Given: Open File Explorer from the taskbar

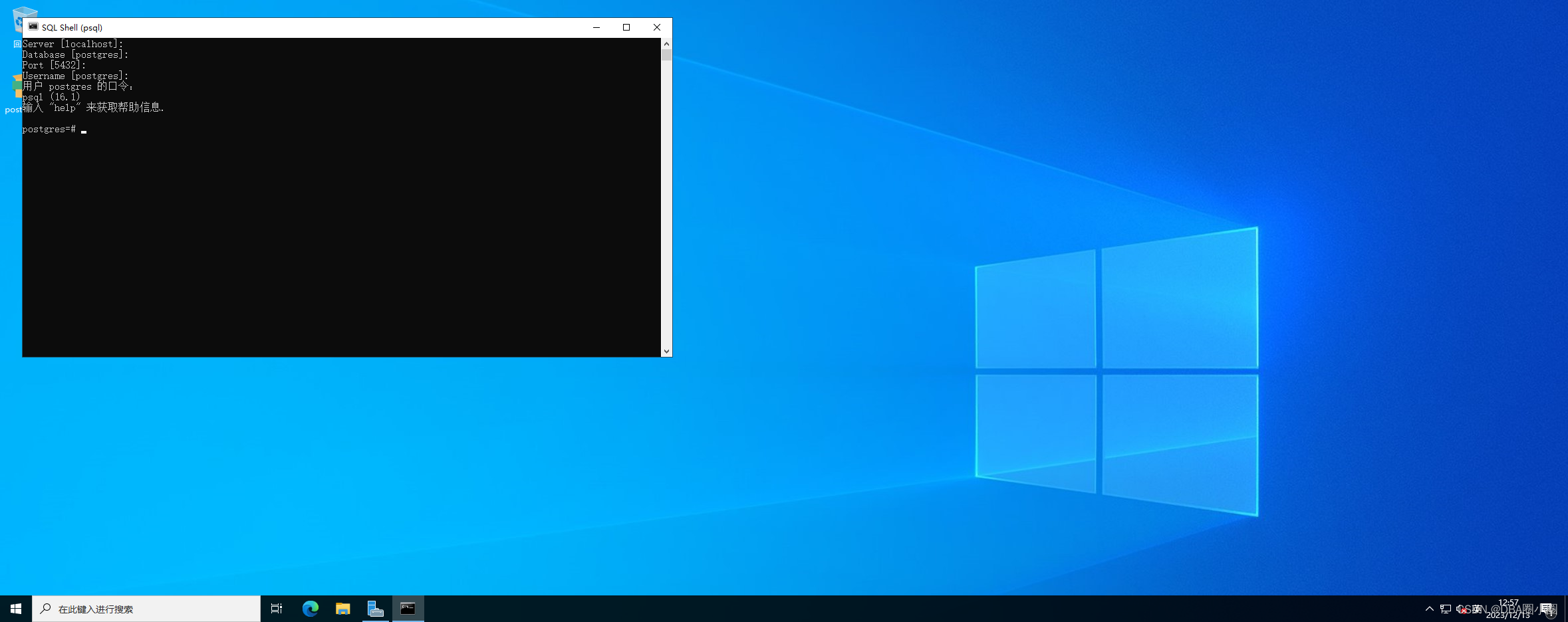Looking at the screenshot, I should click(343, 609).
